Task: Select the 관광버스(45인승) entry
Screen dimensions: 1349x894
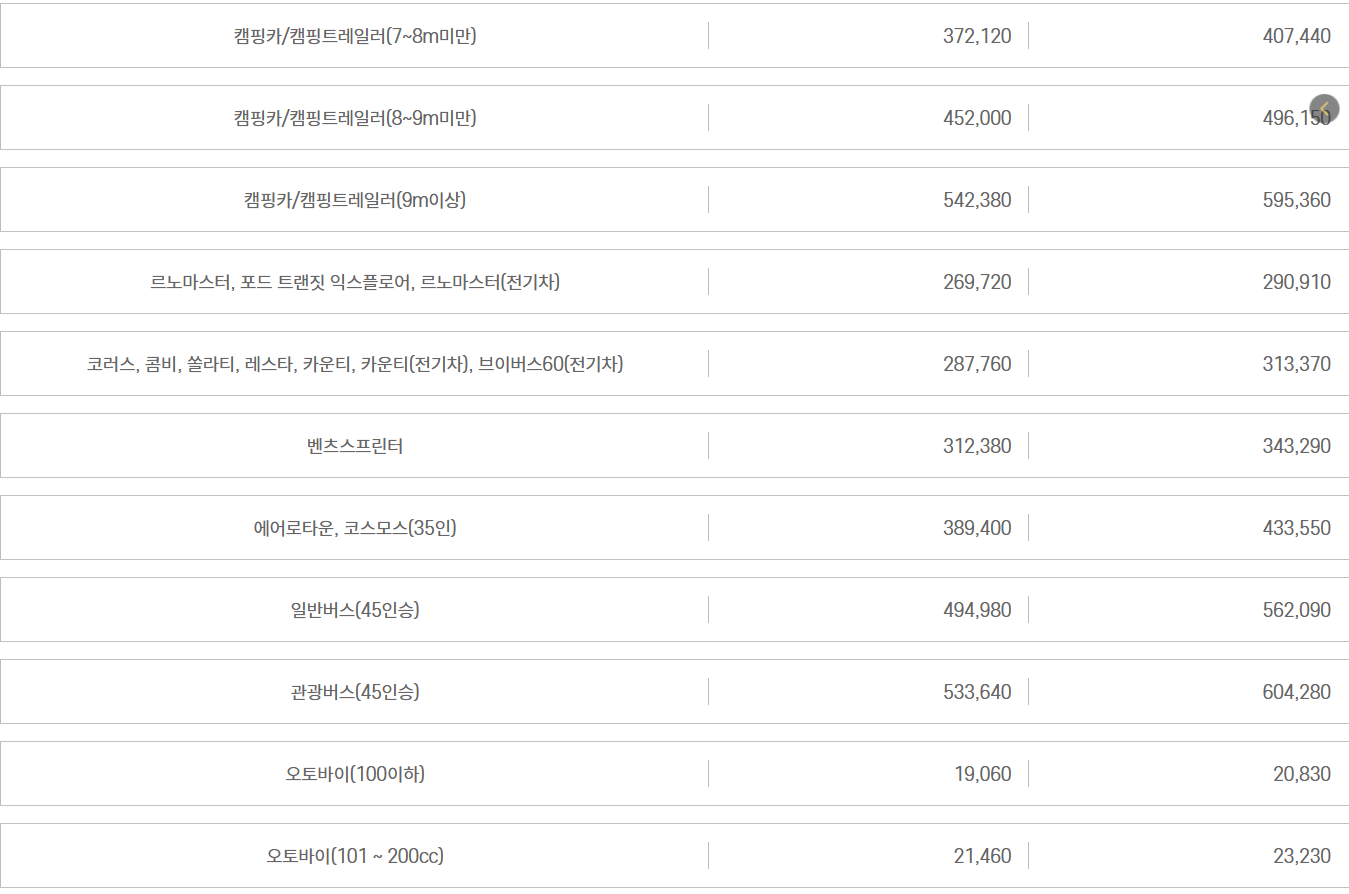Action: click(x=355, y=691)
